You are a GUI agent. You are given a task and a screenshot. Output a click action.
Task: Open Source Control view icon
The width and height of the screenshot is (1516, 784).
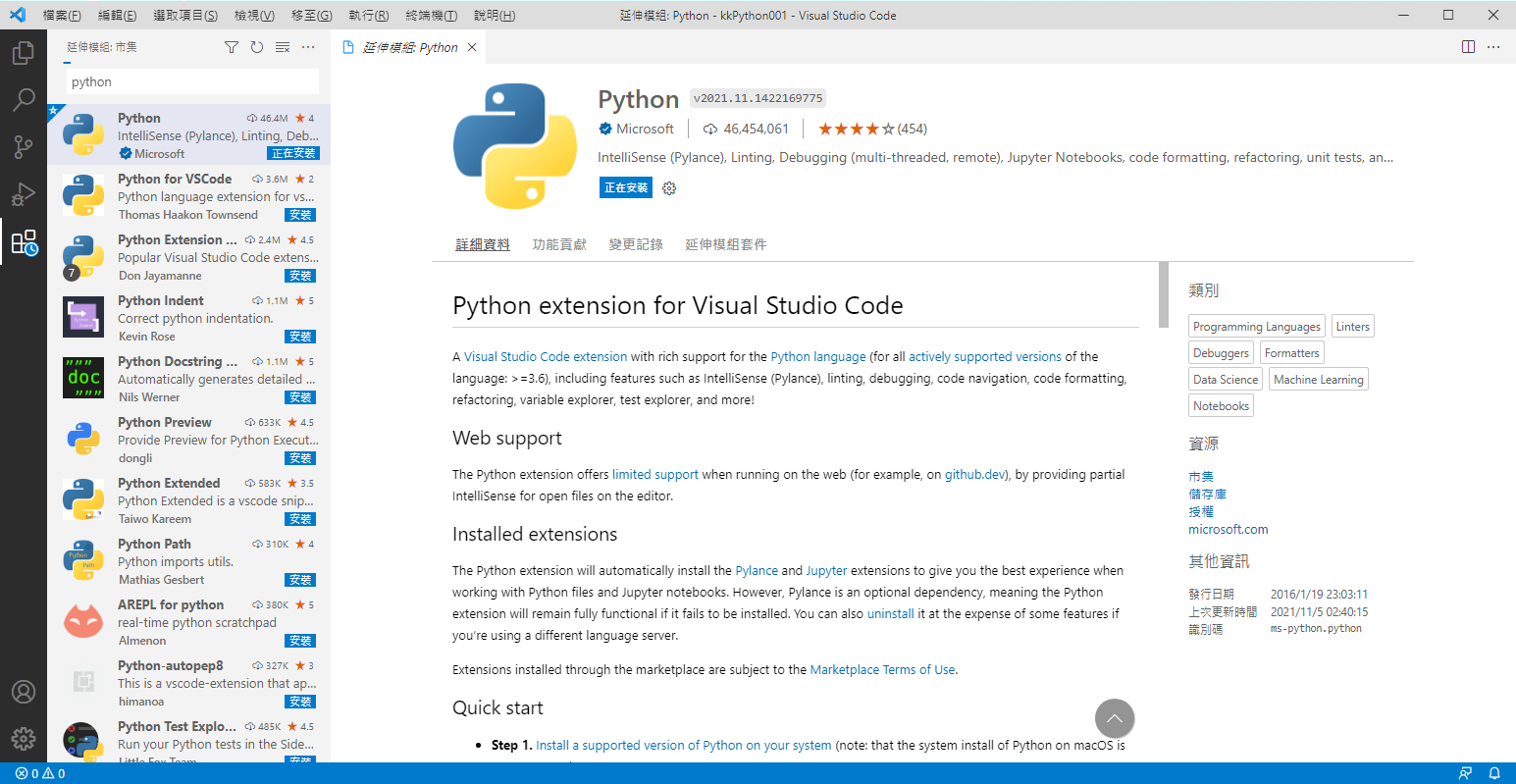(x=24, y=147)
